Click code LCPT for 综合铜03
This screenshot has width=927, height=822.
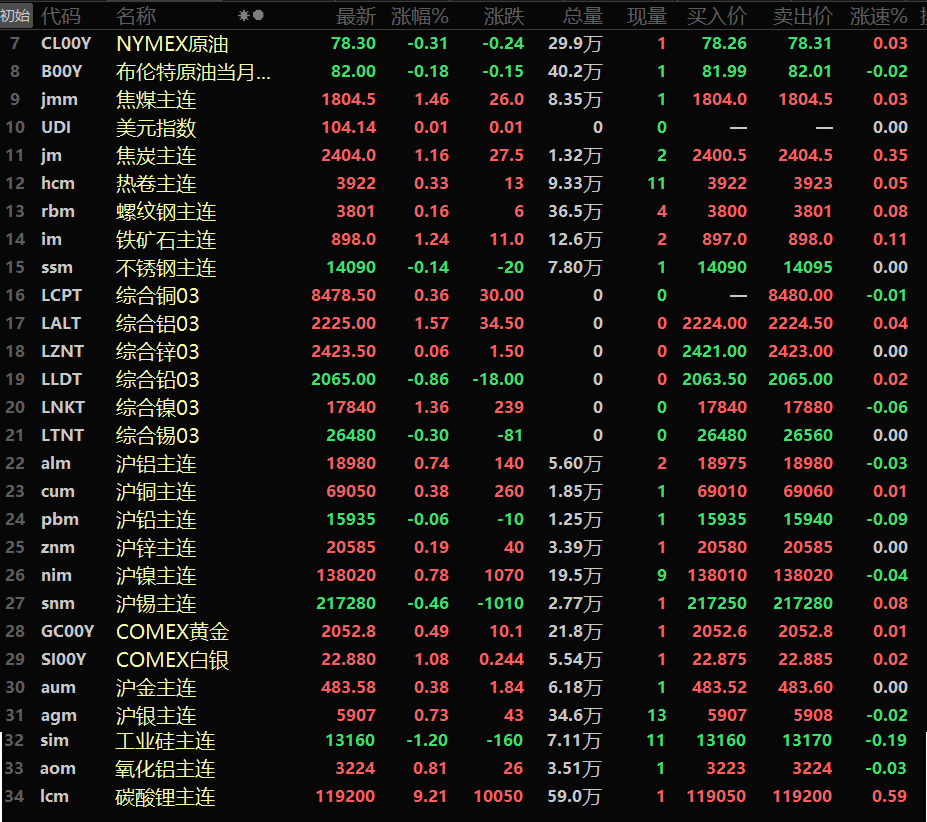click(x=62, y=296)
